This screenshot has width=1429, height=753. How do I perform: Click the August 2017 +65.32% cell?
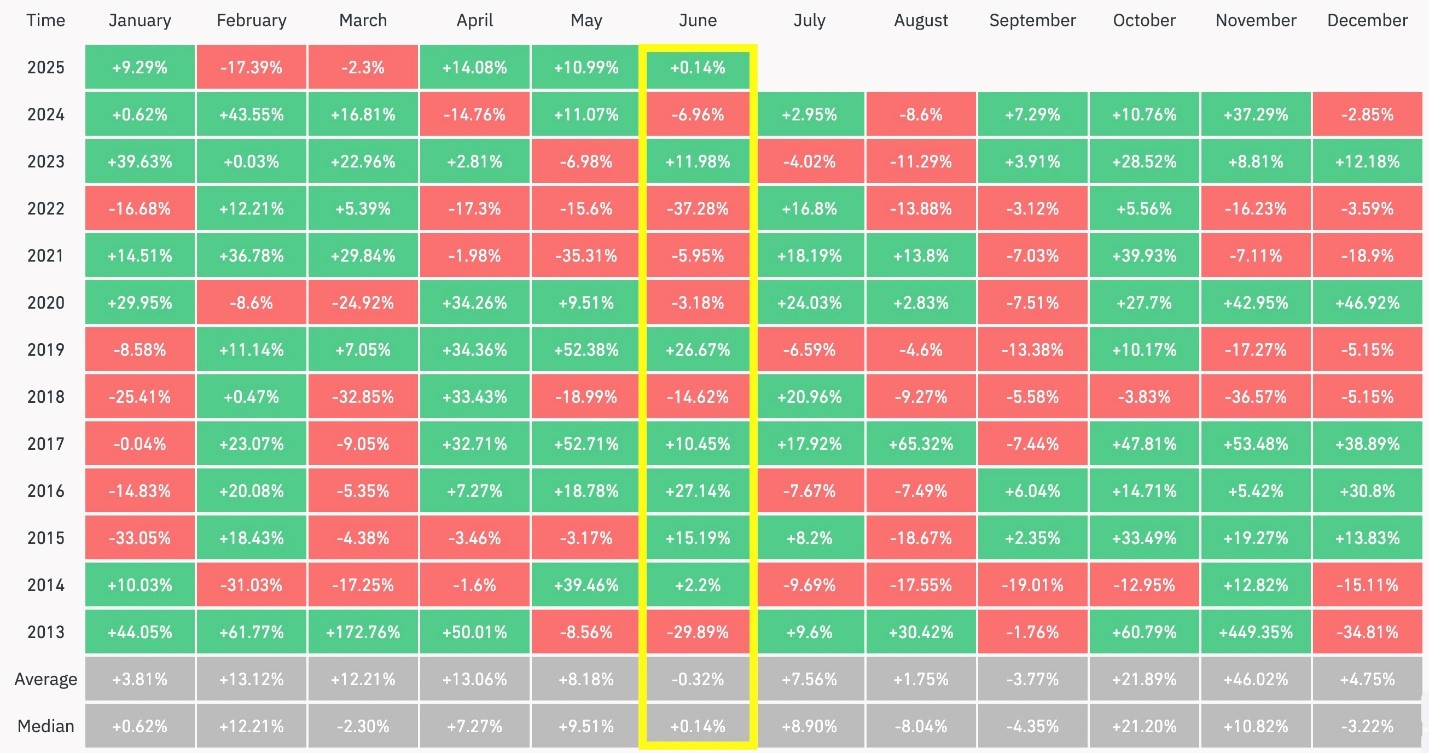(x=920, y=444)
